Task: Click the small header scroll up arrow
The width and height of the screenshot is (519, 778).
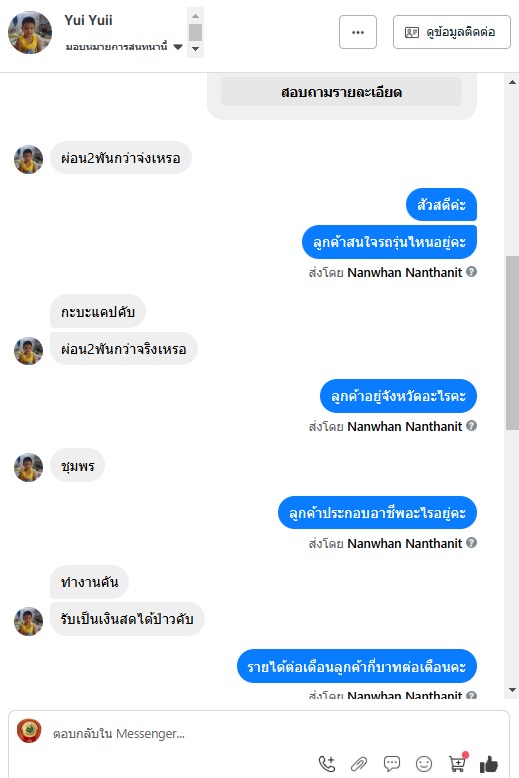Action: [x=195, y=16]
